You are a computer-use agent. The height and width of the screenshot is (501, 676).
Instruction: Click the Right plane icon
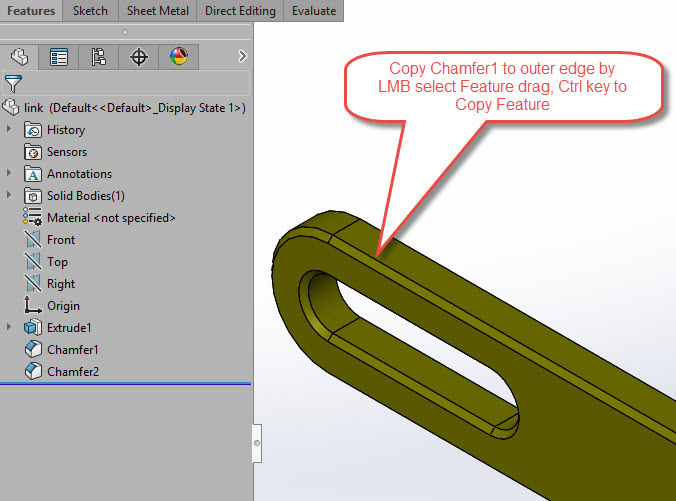[x=33, y=284]
